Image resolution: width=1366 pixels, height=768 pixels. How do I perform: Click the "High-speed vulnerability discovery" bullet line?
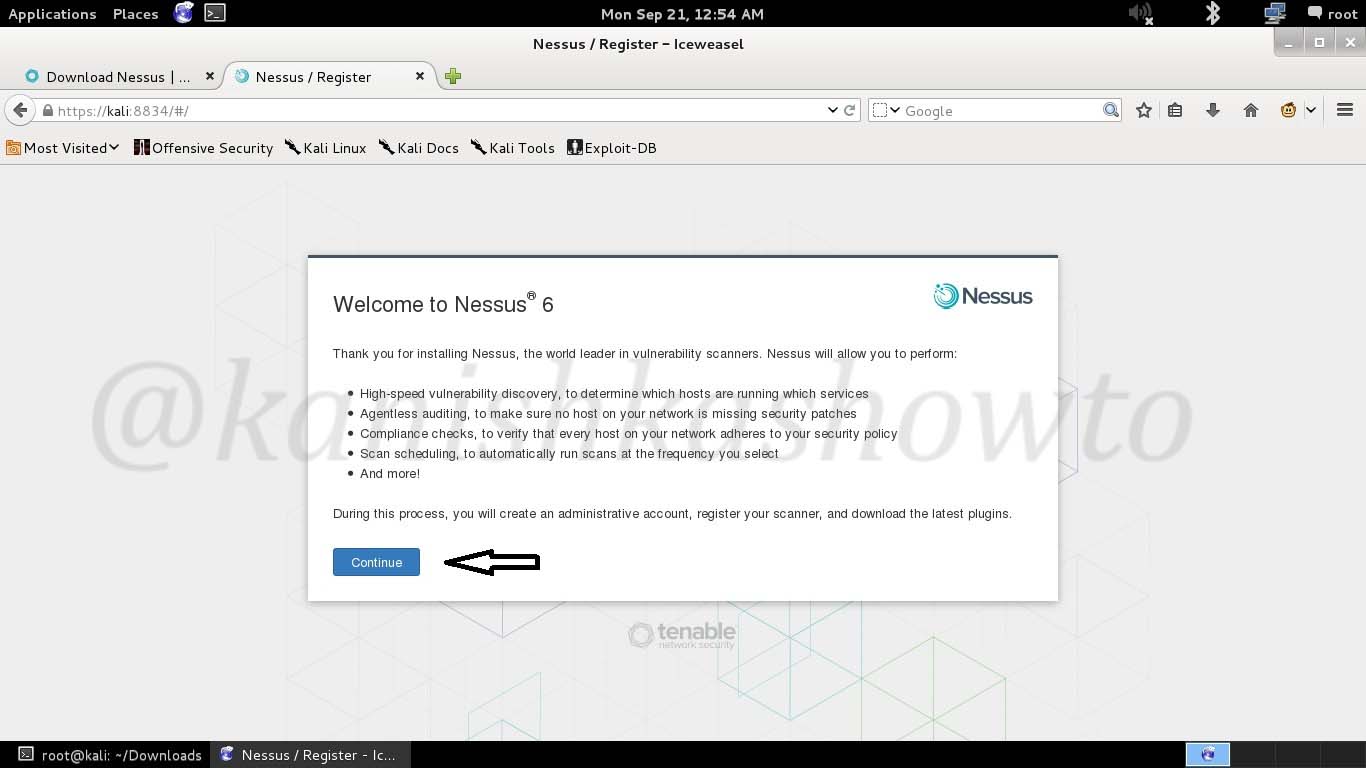[614, 394]
